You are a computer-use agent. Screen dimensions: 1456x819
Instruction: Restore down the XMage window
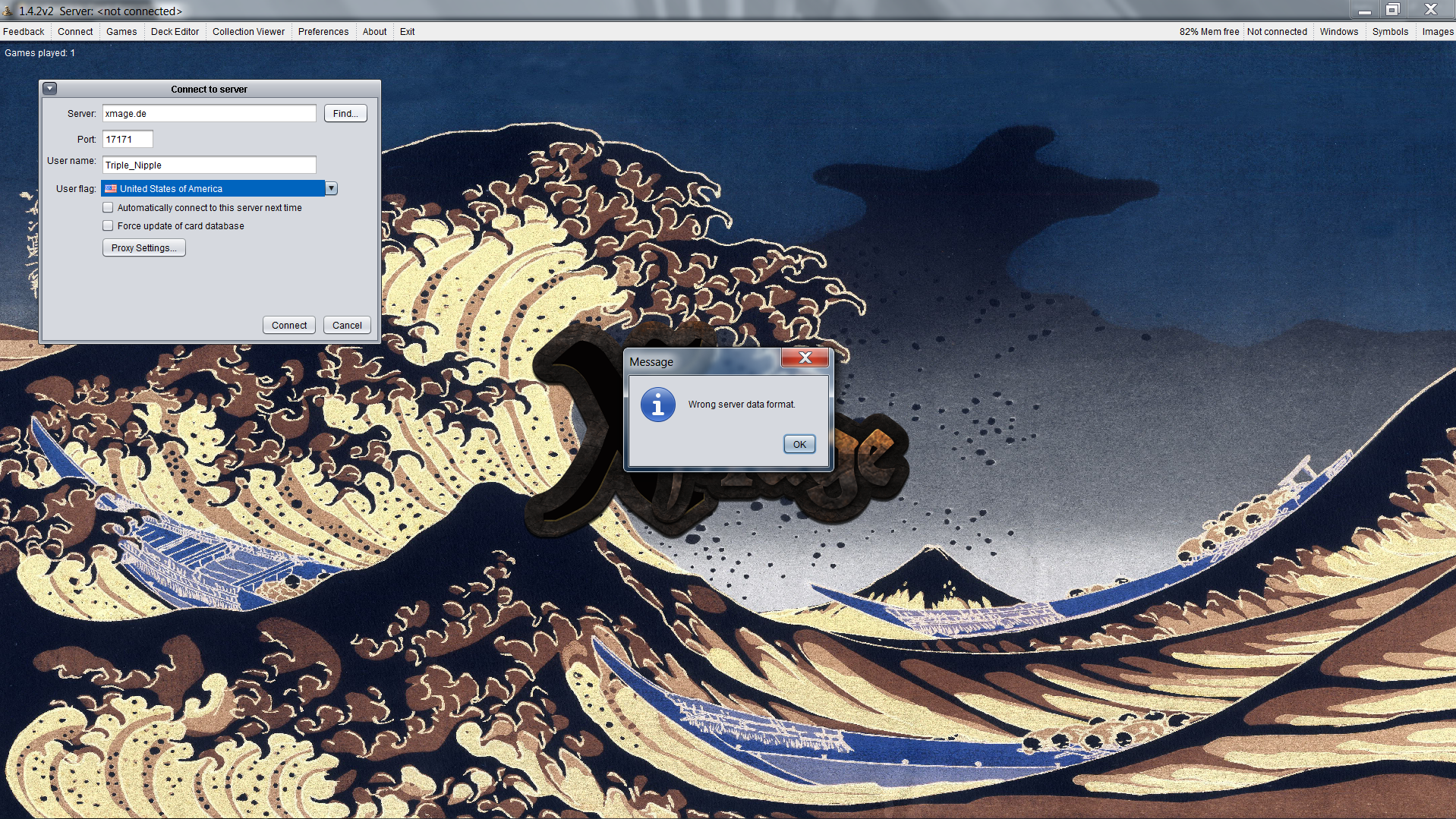tap(1392, 10)
